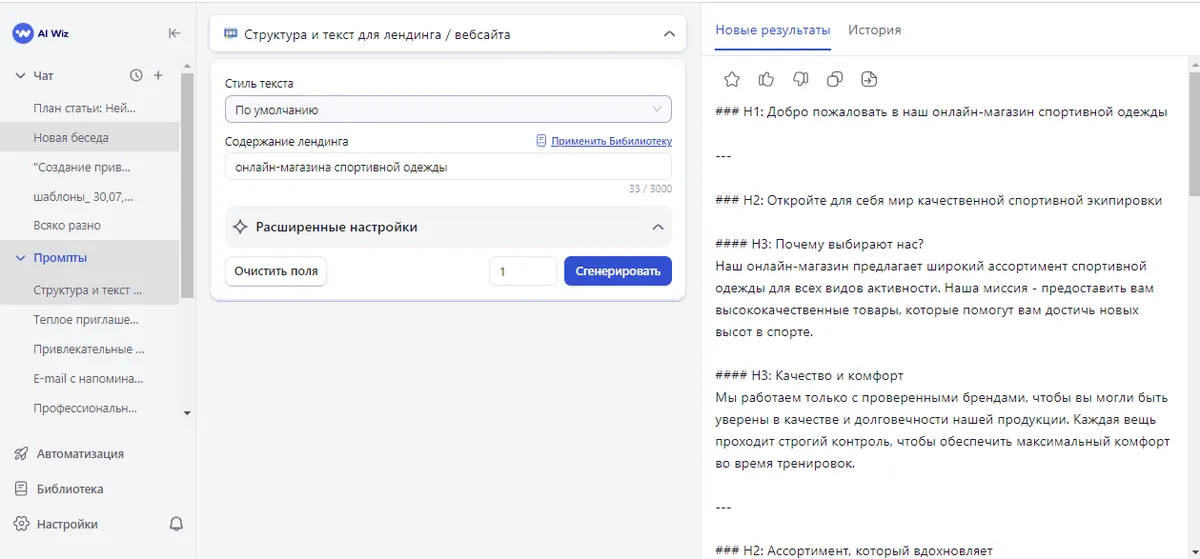The image size is (1200, 559).
Task: Collapse the sidebar with the arrow icon
Action: coord(174,33)
